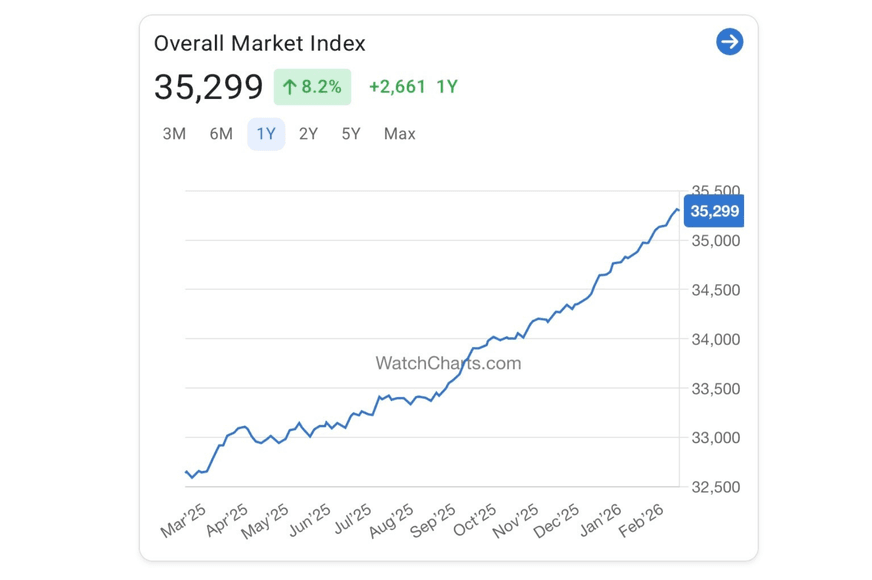
Task: Click the large 35,299 index value
Action: tap(208, 87)
